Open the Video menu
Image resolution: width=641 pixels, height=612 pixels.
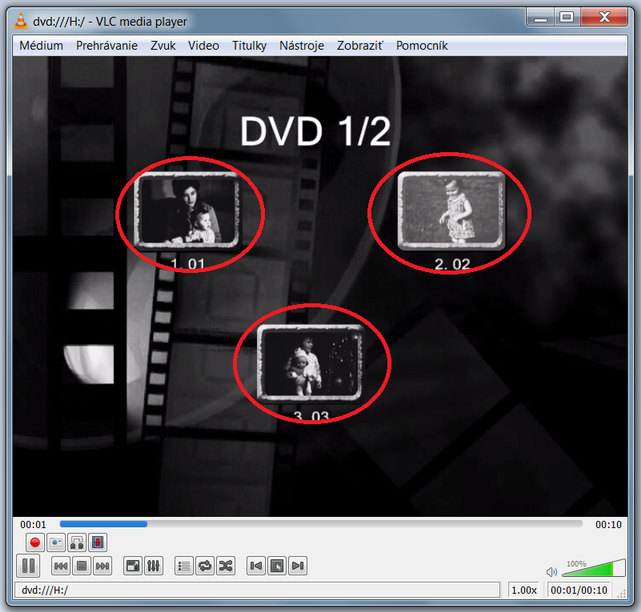pos(203,45)
